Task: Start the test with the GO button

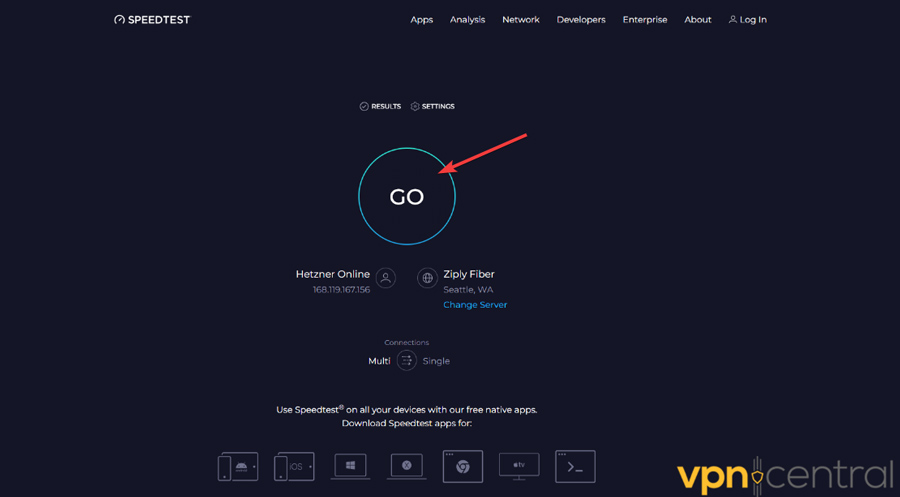Action: 406,196
